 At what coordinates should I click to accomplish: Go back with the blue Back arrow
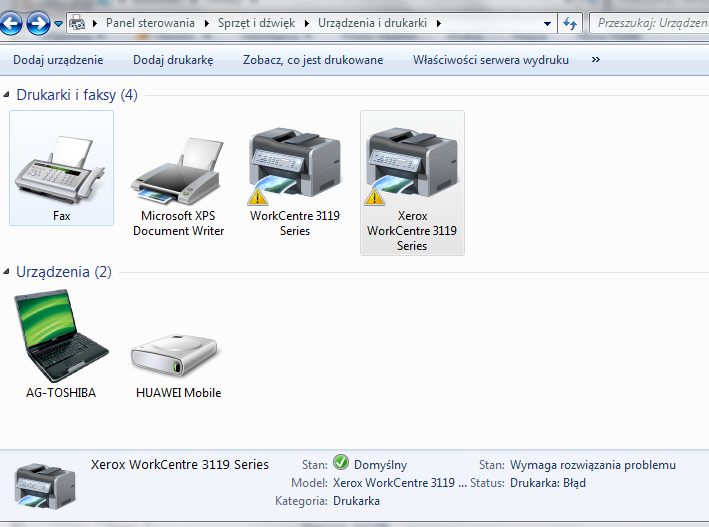(10, 24)
